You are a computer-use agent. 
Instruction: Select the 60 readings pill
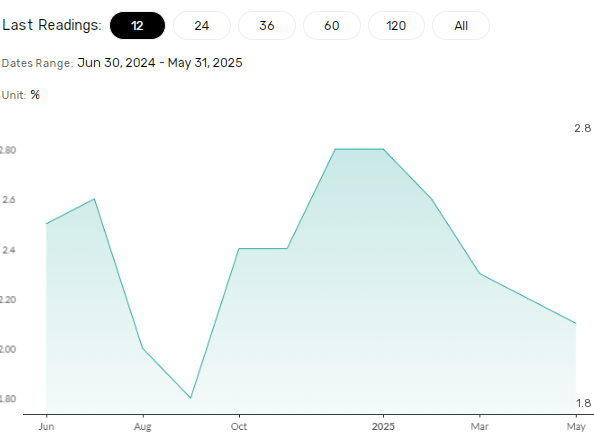point(331,25)
